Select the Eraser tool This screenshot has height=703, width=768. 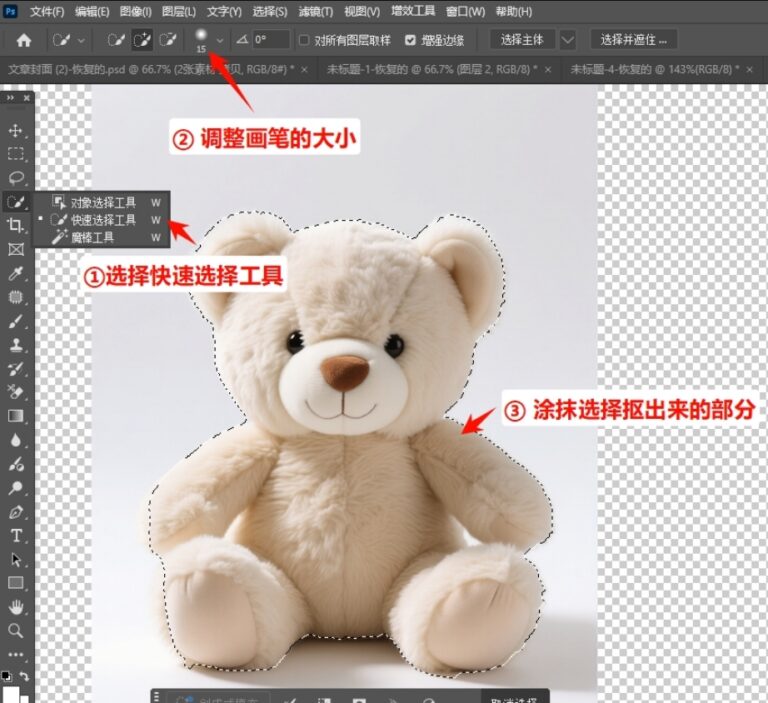[16, 392]
